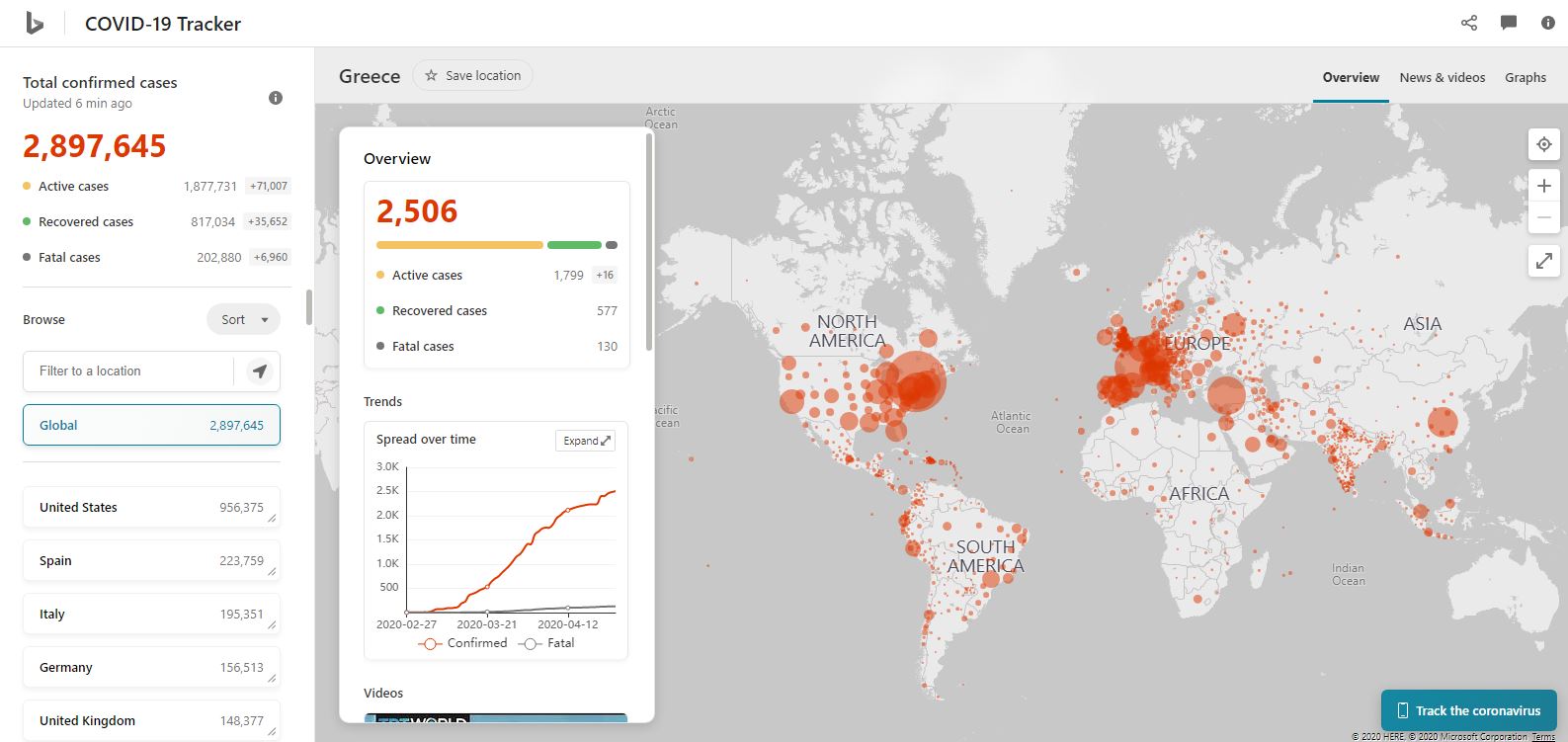Open the Bing logo home link
Viewport: 1568px width, 742px height.
pyautogui.click(x=35, y=24)
